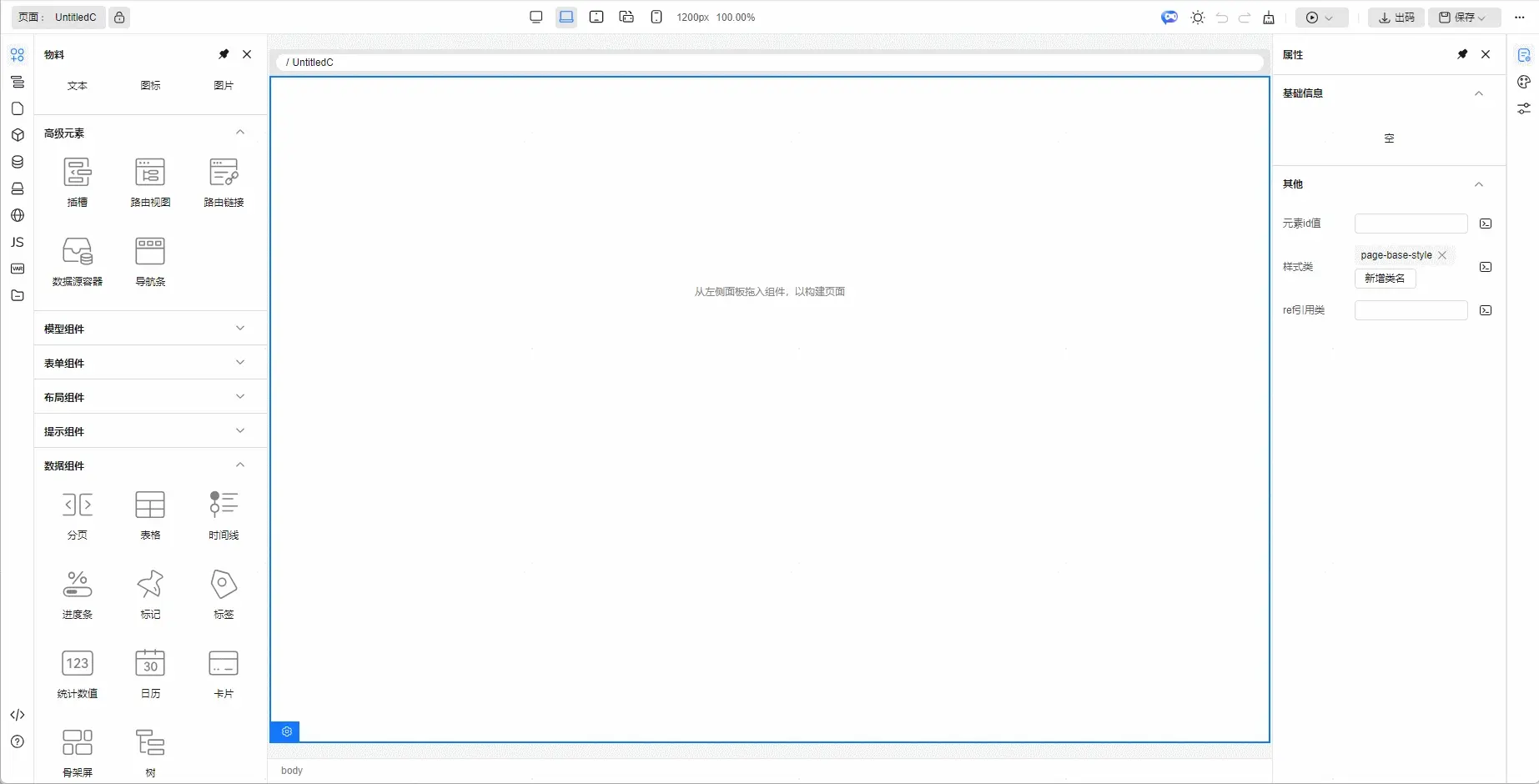Expand the 提示组件 section

click(x=240, y=431)
